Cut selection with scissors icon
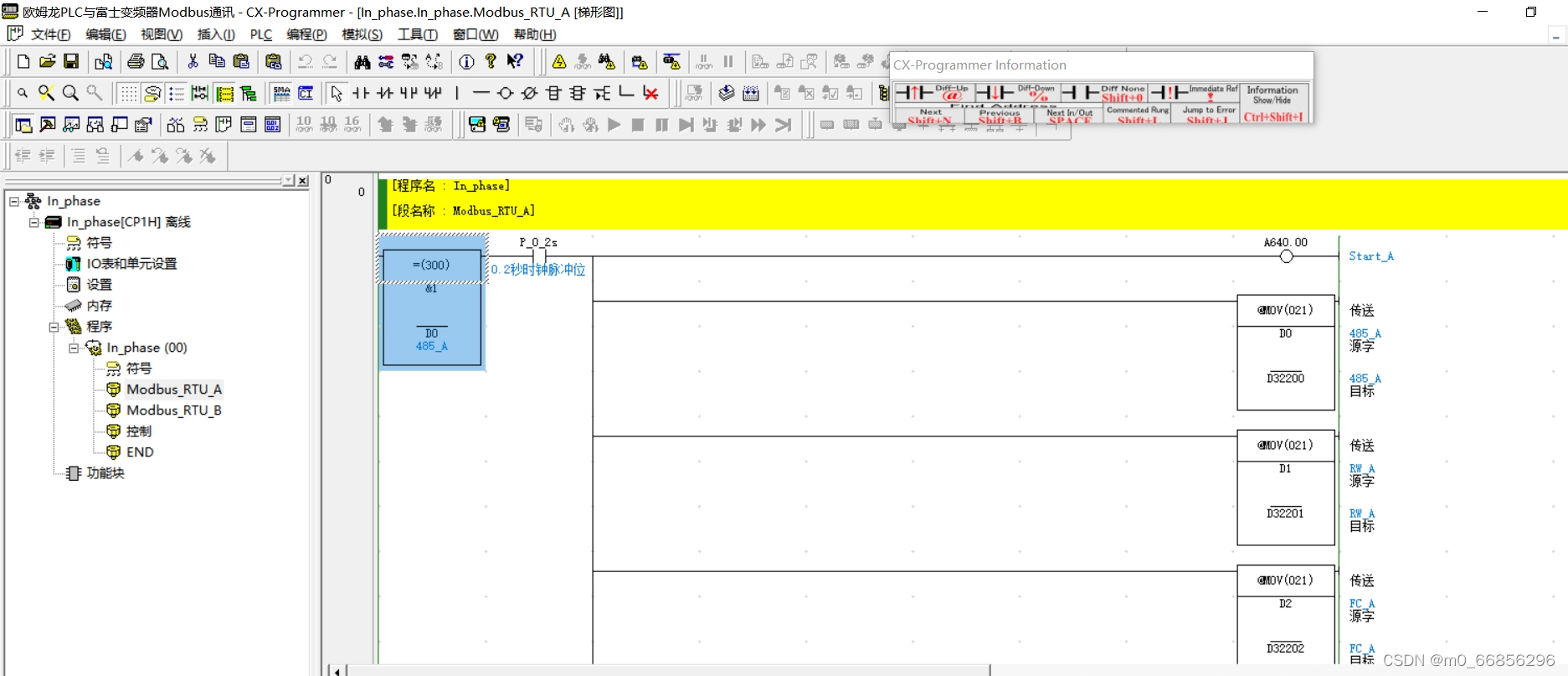Image resolution: width=1568 pixels, height=676 pixels. pyautogui.click(x=193, y=61)
